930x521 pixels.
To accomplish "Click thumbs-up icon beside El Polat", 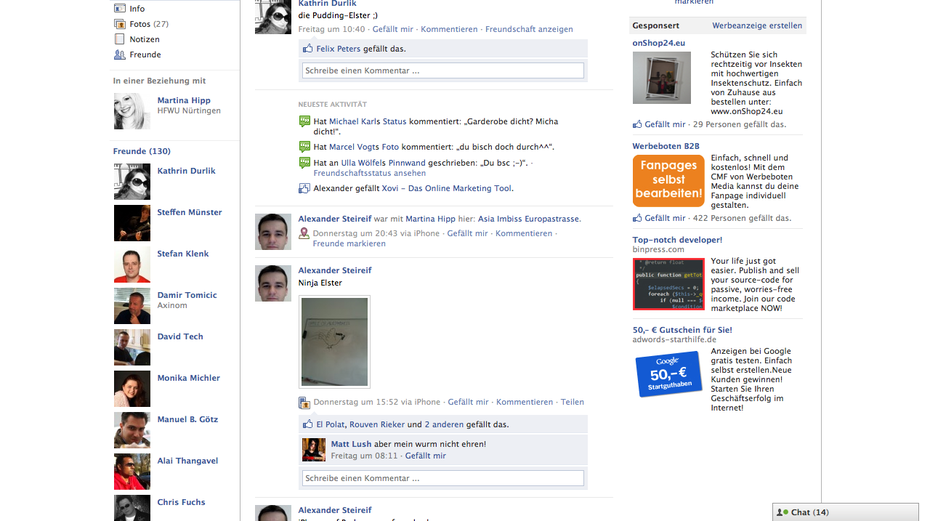I will 308,424.
